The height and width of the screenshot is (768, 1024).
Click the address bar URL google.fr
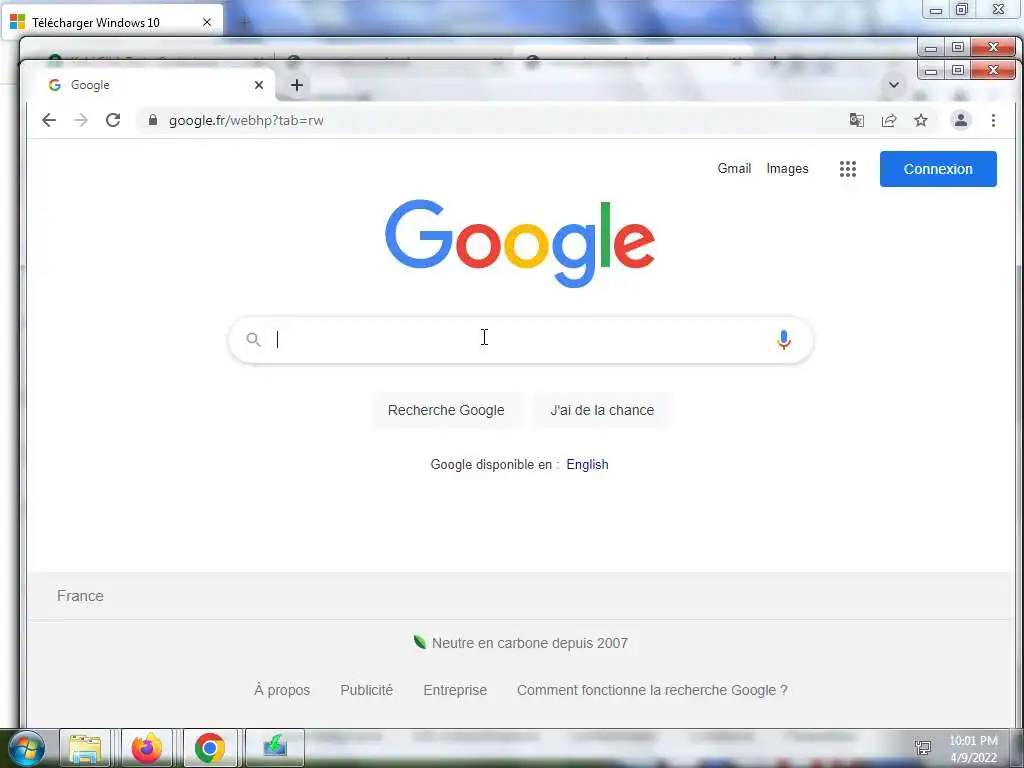[x=246, y=120]
